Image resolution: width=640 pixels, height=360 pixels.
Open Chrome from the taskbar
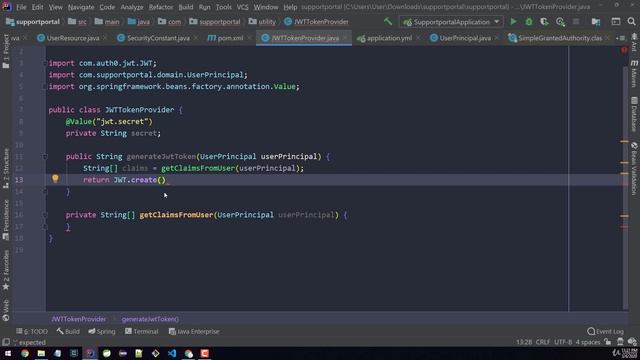click(24, 353)
